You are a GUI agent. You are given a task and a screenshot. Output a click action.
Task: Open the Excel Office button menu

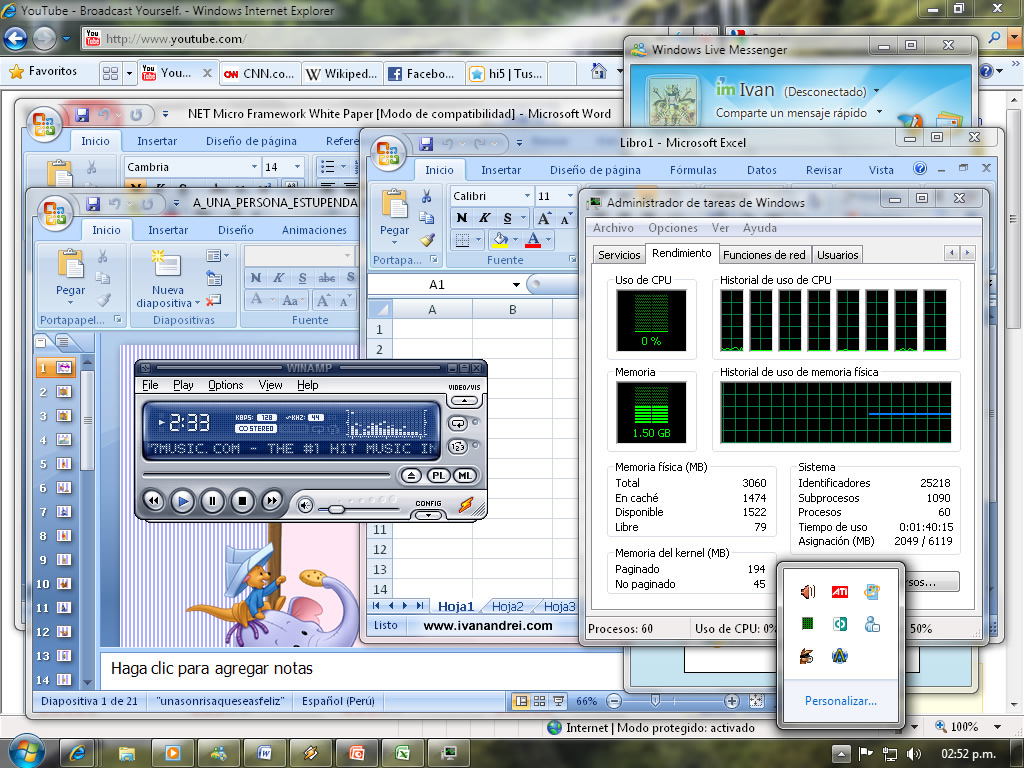[388, 152]
